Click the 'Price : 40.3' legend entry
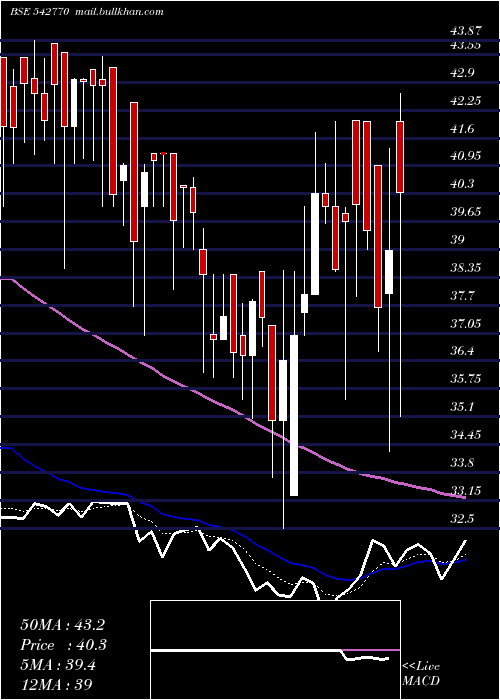The image size is (500, 700). (x=64, y=645)
